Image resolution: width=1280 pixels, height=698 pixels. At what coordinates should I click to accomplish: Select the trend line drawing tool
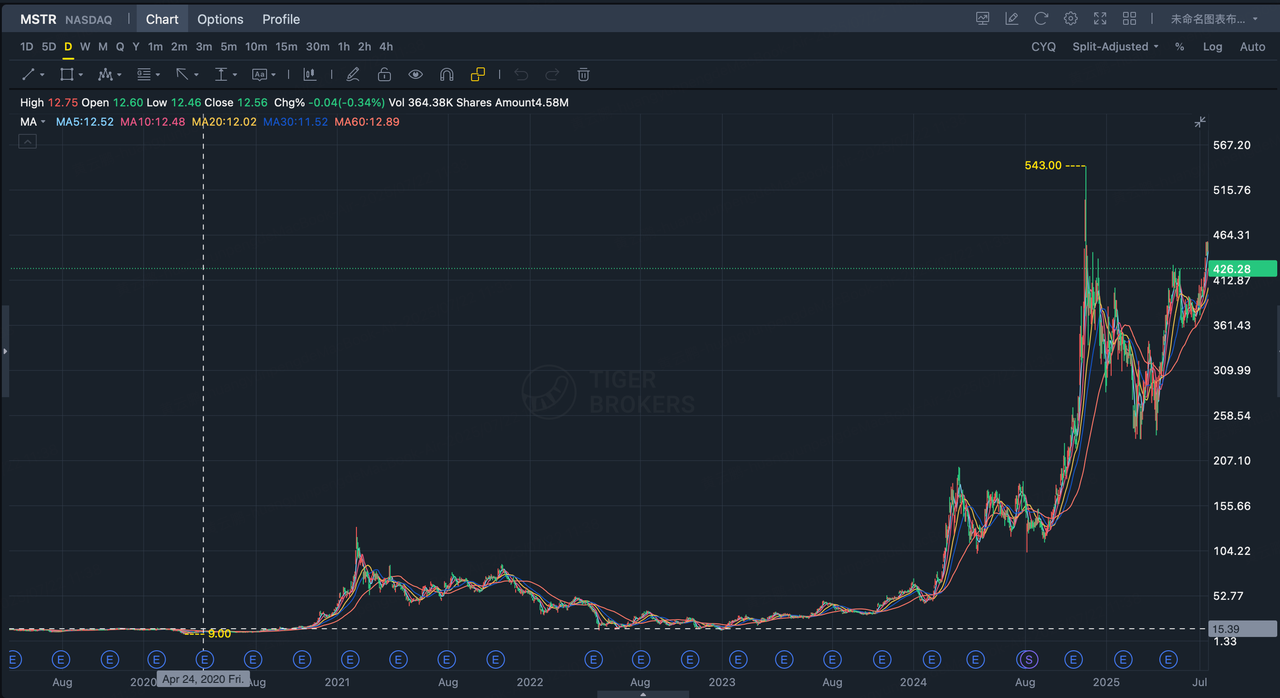(x=28, y=74)
